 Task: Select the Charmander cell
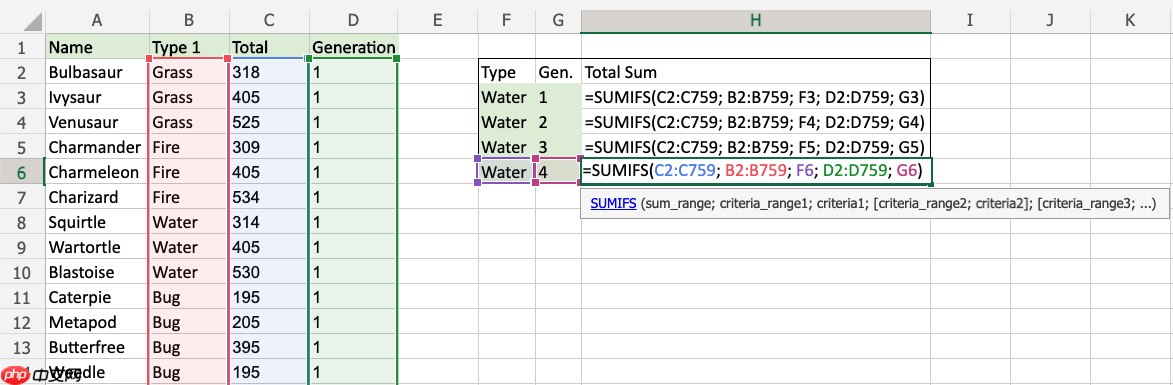pyautogui.click(x=97, y=147)
